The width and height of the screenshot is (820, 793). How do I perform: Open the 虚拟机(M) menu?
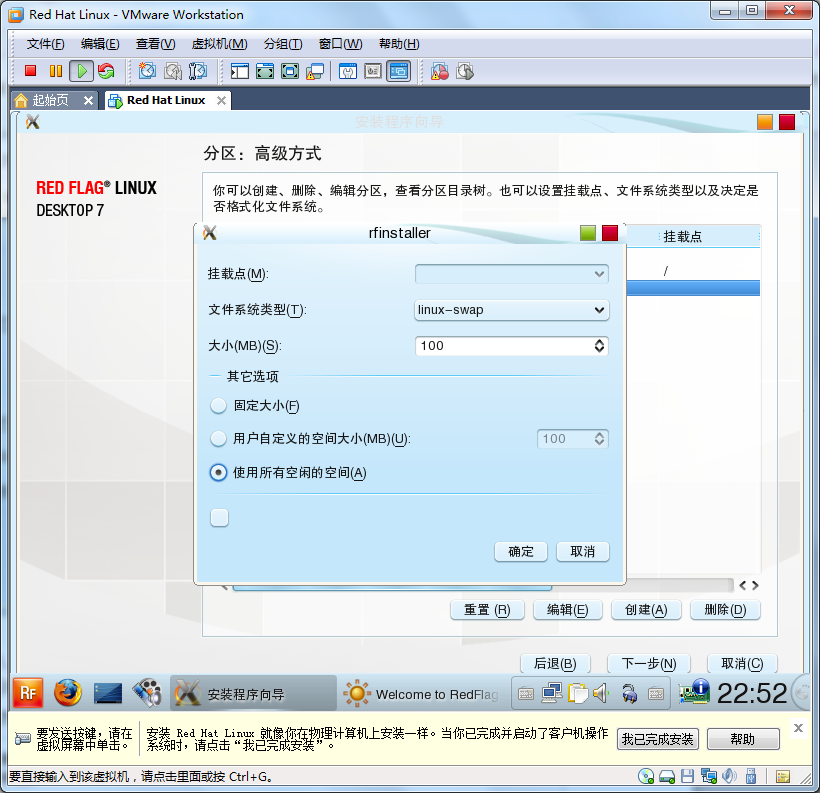tap(219, 44)
